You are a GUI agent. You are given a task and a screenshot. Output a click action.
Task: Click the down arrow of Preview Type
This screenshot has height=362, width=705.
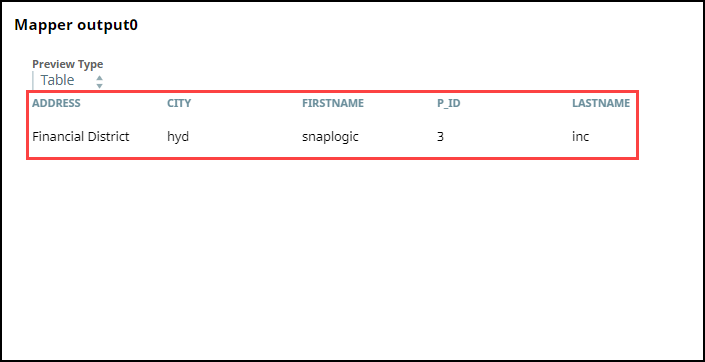(x=99, y=85)
